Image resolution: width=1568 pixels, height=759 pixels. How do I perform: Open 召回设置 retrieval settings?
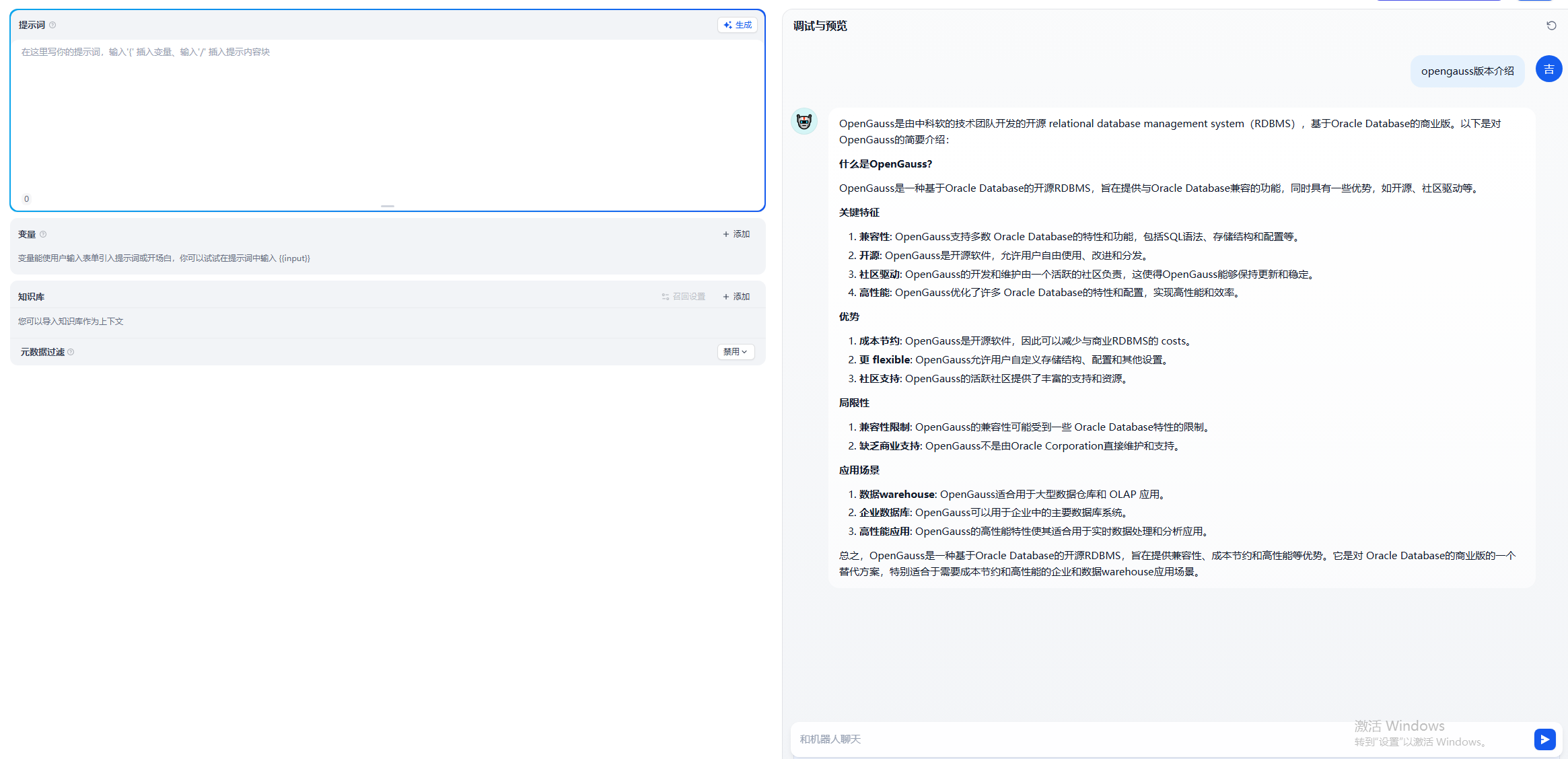coord(684,297)
